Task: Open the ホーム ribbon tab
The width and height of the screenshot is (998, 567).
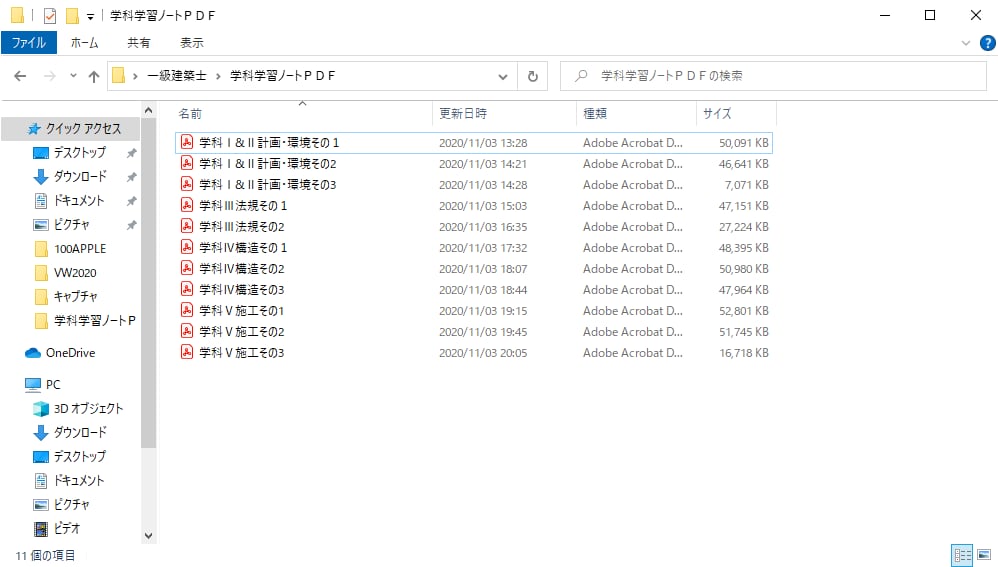Action: pyautogui.click(x=85, y=43)
